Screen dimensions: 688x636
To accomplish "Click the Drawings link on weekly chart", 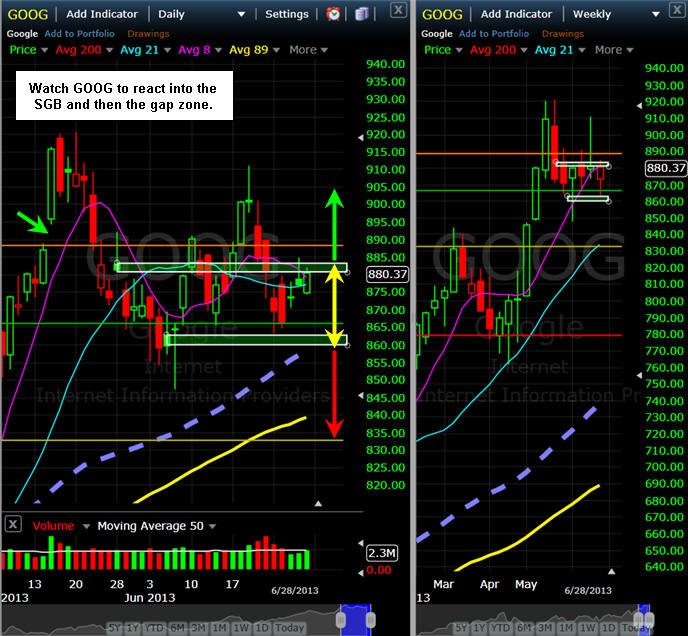I will pos(563,34).
